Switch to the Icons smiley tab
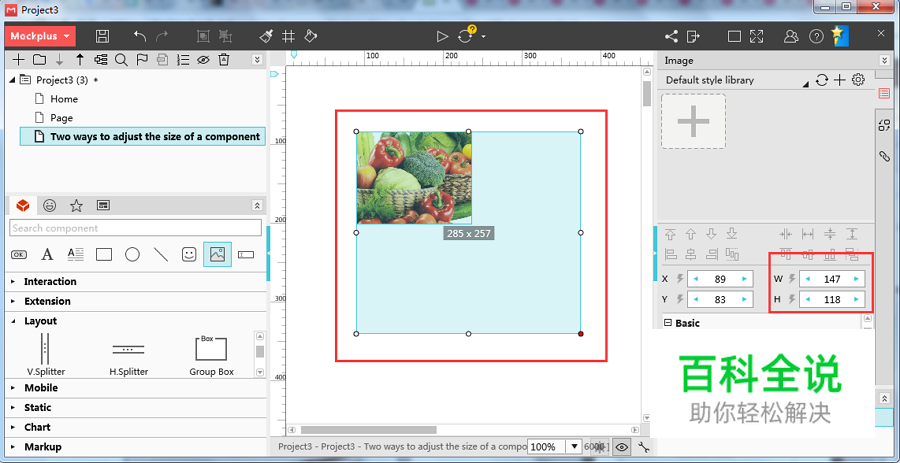The image size is (900, 463). tap(49, 205)
